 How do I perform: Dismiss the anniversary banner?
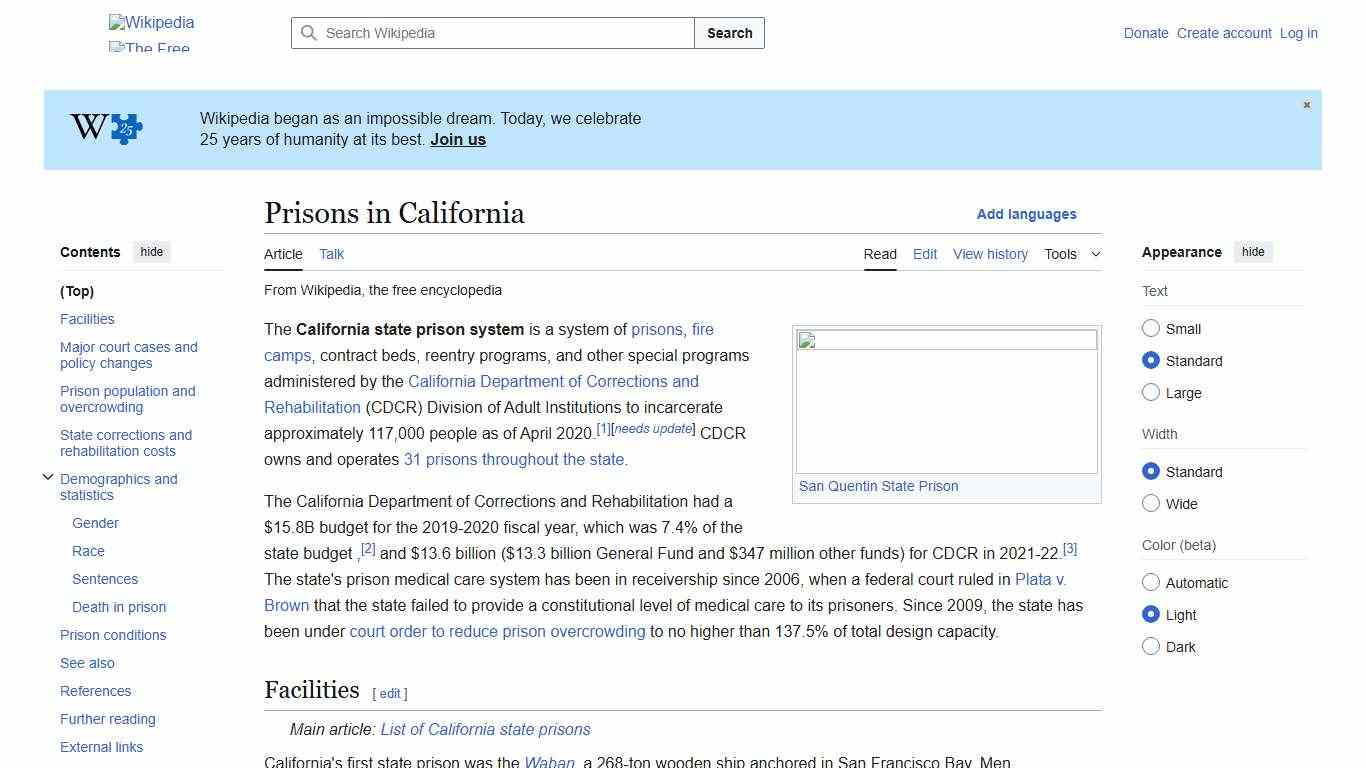(1306, 104)
